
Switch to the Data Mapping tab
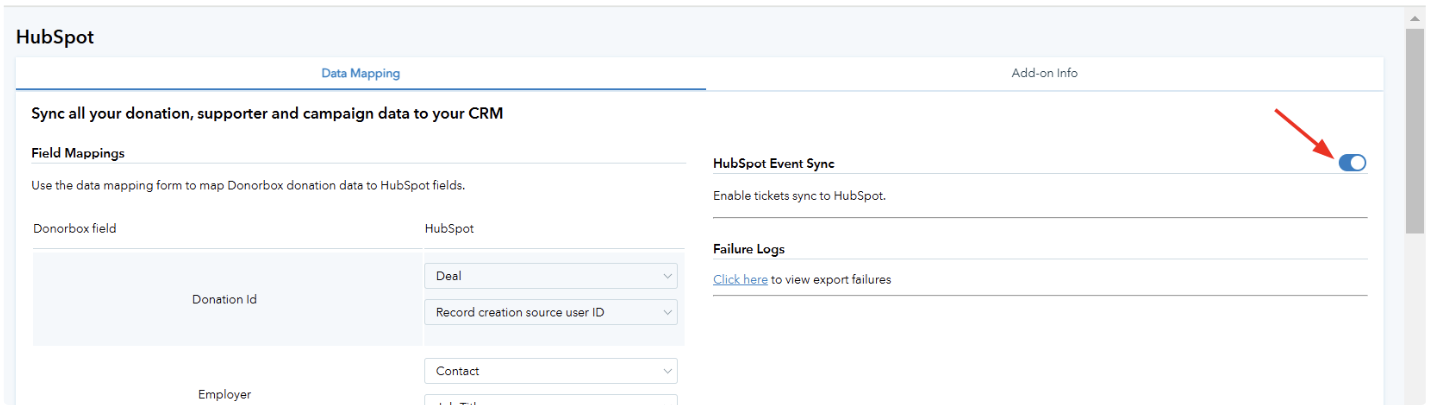click(360, 73)
